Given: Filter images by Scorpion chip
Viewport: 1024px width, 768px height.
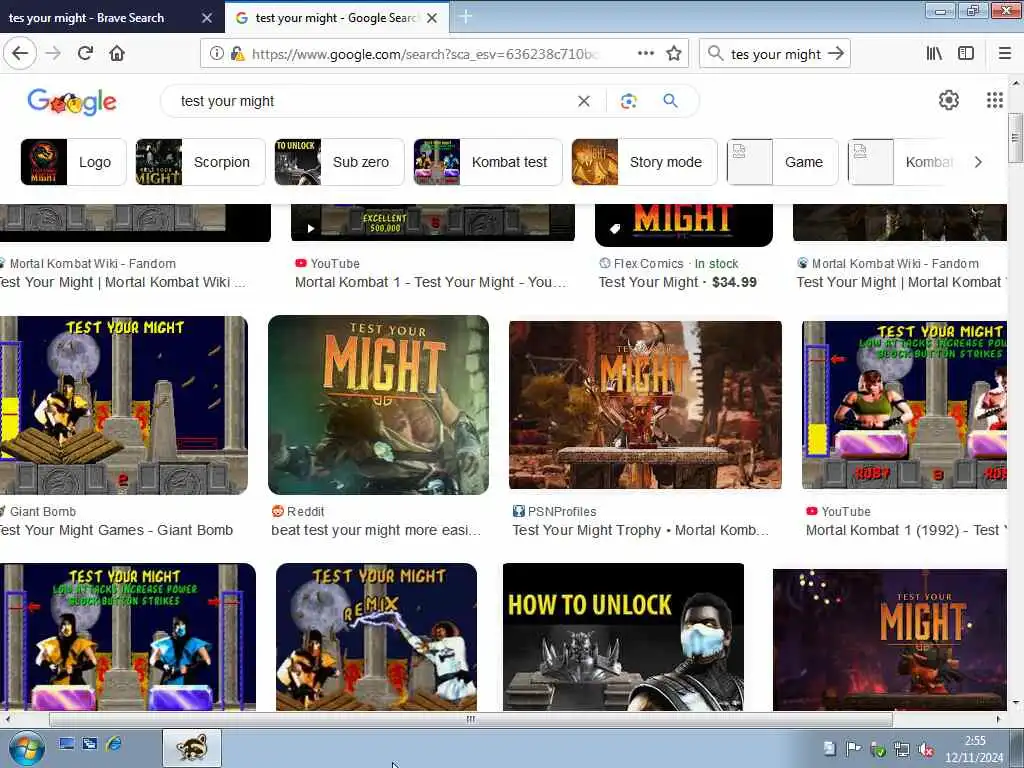Looking at the screenshot, I should tap(200, 162).
